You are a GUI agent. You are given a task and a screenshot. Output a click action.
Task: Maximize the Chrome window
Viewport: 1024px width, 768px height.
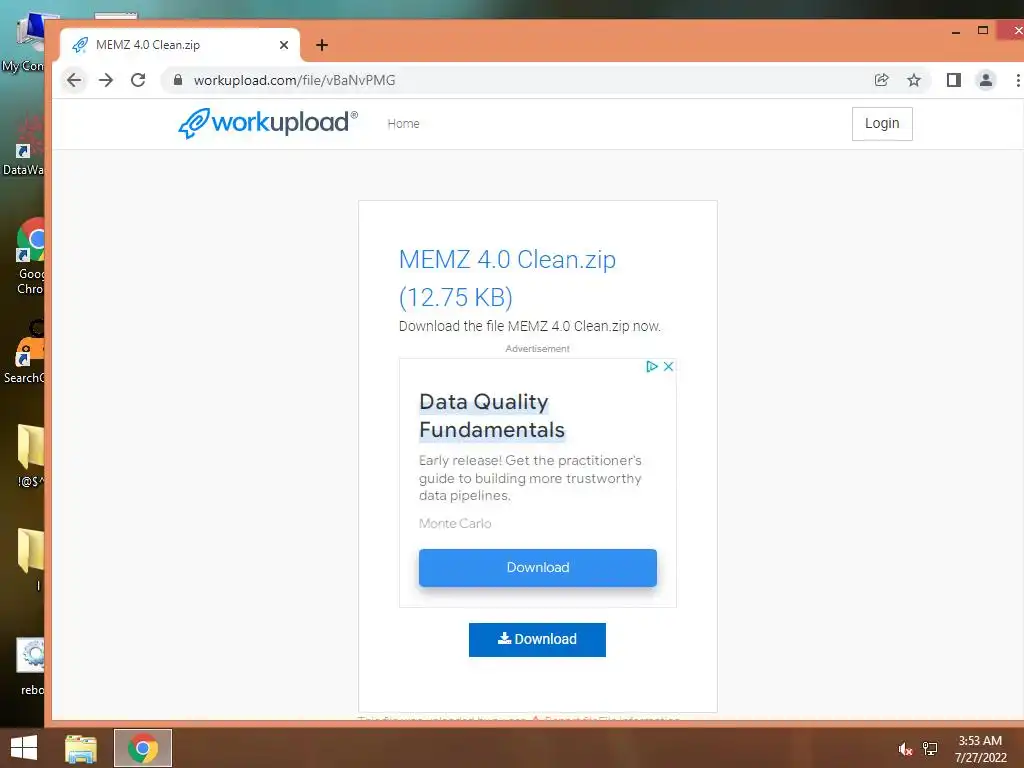(x=982, y=30)
